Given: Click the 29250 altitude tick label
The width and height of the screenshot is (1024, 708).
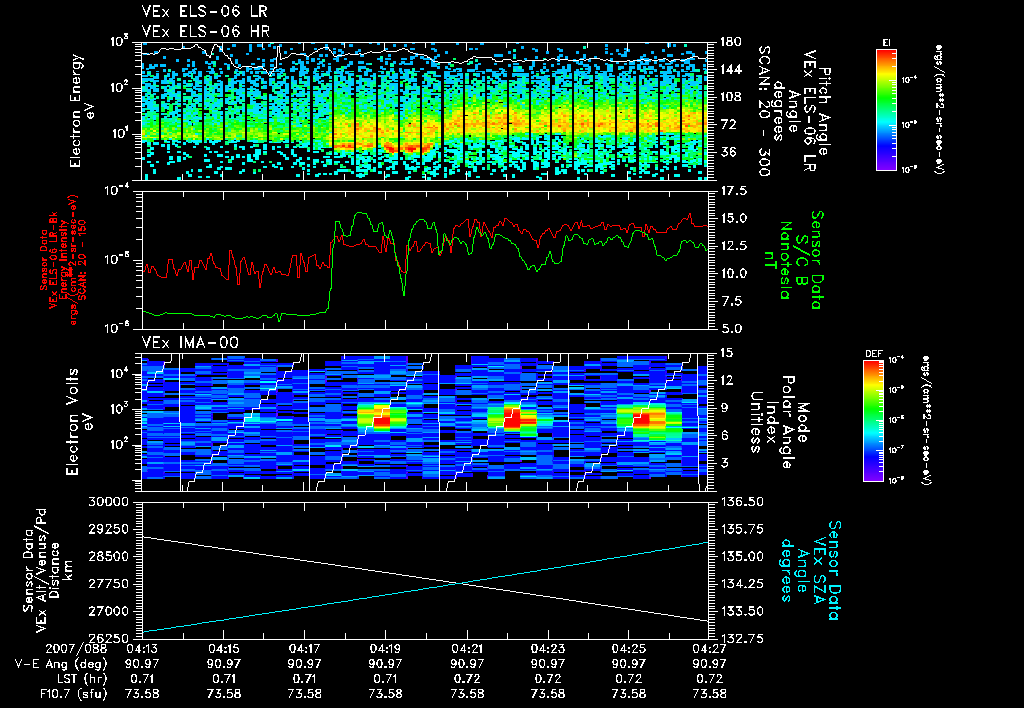Looking at the screenshot, I should pyautogui.click(x=108, y=529).
